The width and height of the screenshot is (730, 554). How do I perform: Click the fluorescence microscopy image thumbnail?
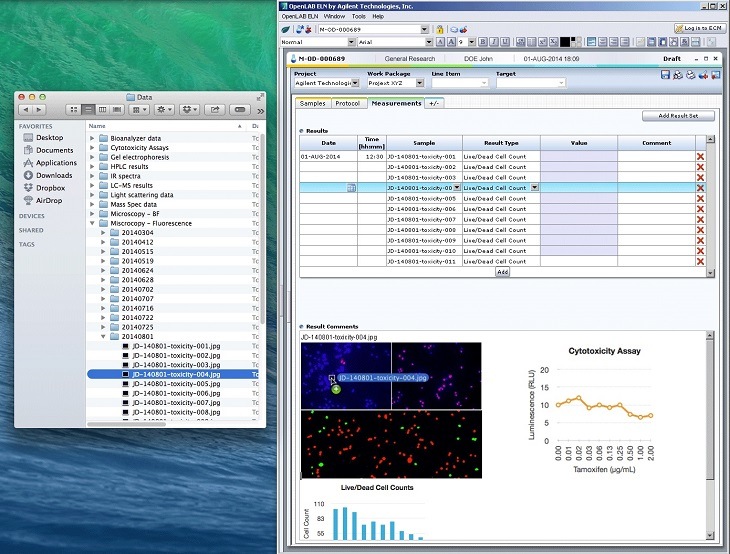coord(391,410)
